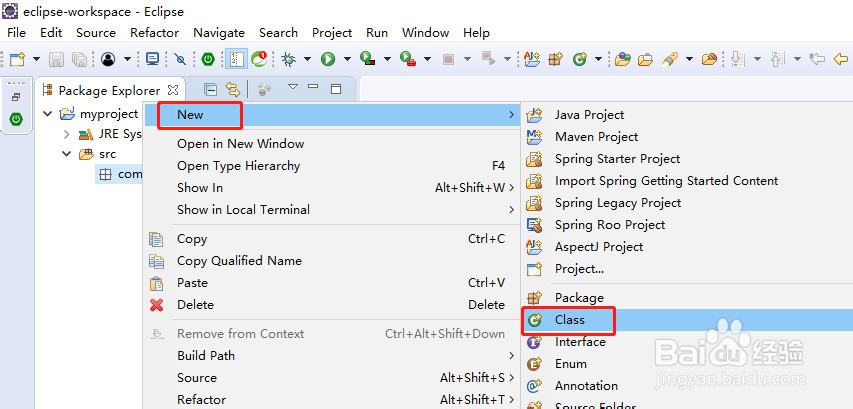This screenshot has width=853, height=409.
Task: Open the Search dropdown arrow
Action: click(689, 59)
